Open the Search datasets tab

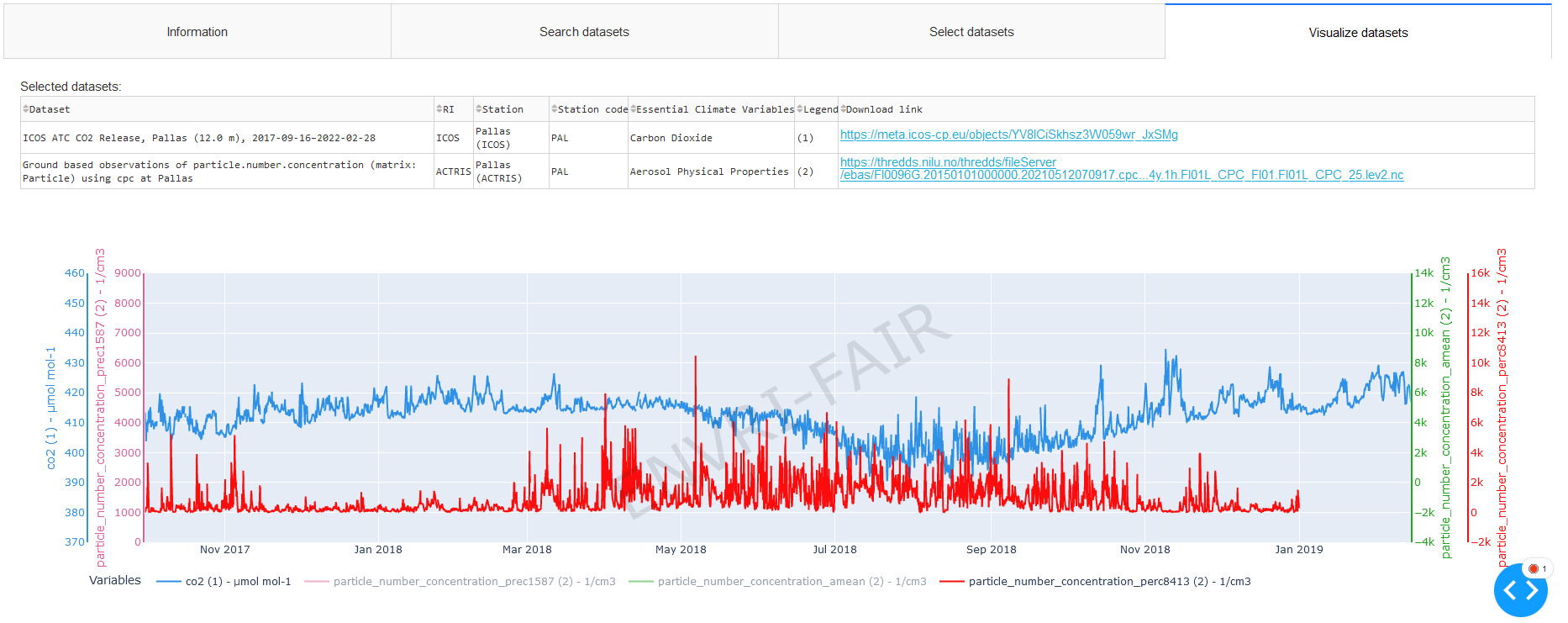click(584, 32)
